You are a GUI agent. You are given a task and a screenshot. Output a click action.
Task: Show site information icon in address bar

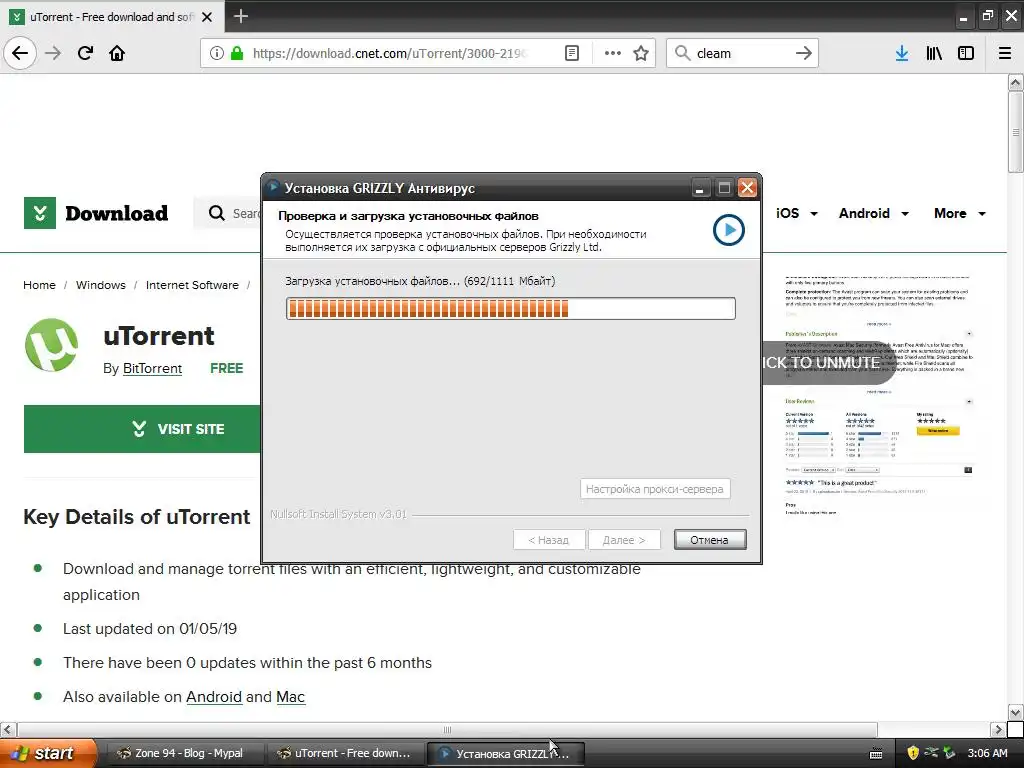point(216,54)
